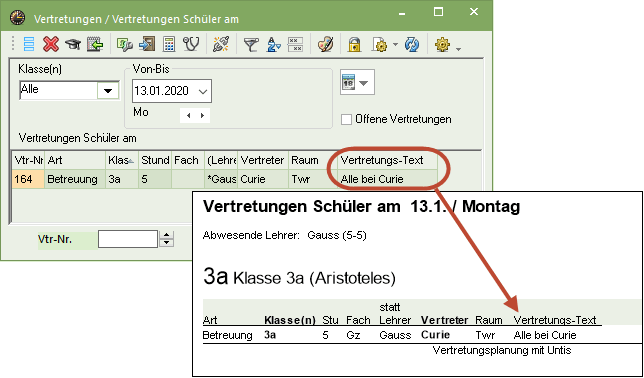Click the calculator icon in toolbar
This screenshot has height=378, width=644.
coord(169,44)
